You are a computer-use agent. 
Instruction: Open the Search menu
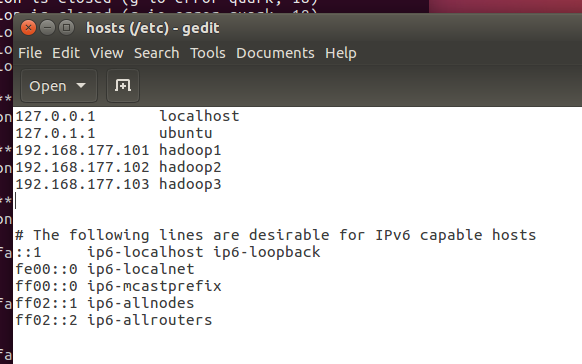pyautogui.click(x=157, y=53)
